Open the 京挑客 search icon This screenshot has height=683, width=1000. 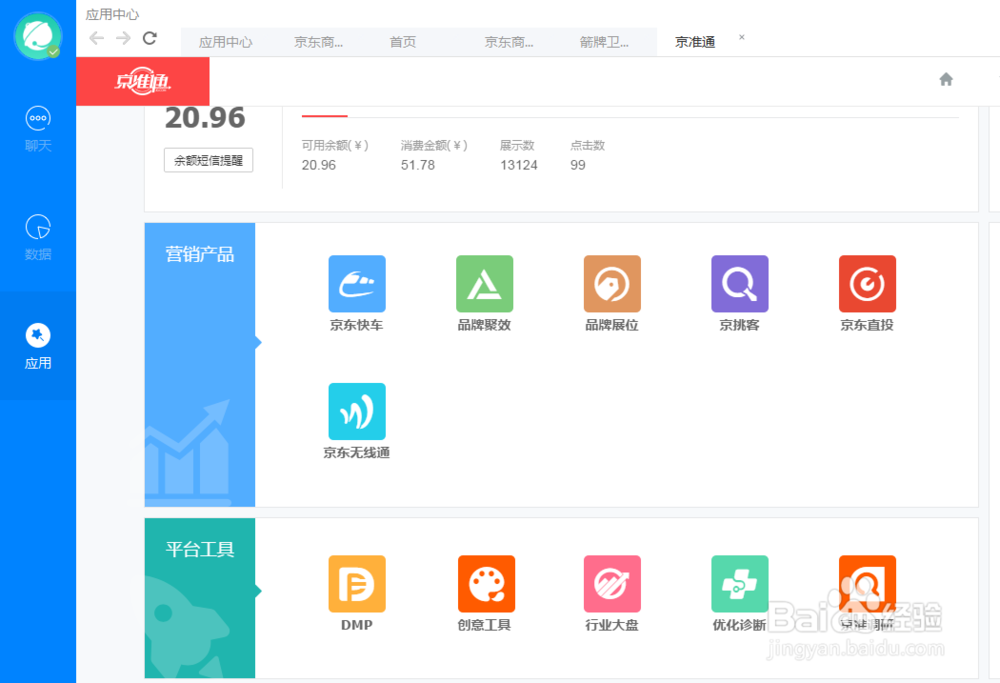tap(739, 284)
